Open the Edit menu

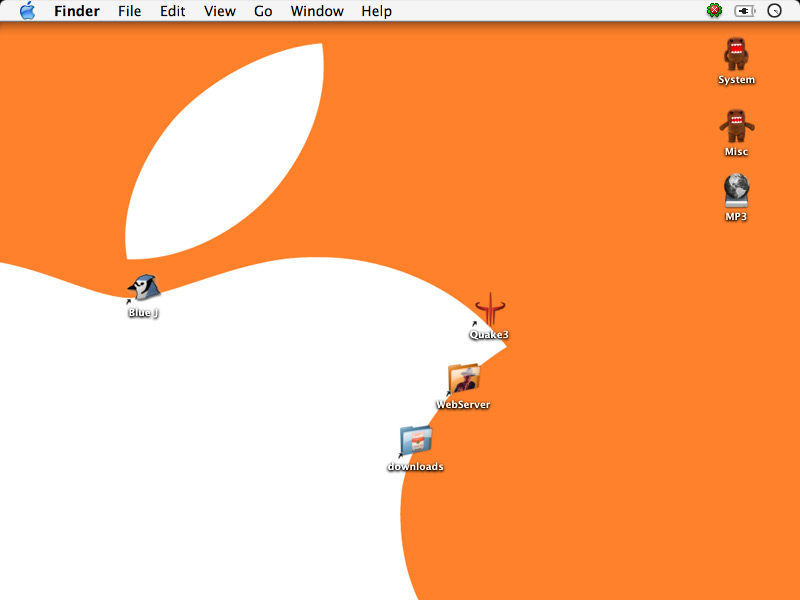point(172,11)
